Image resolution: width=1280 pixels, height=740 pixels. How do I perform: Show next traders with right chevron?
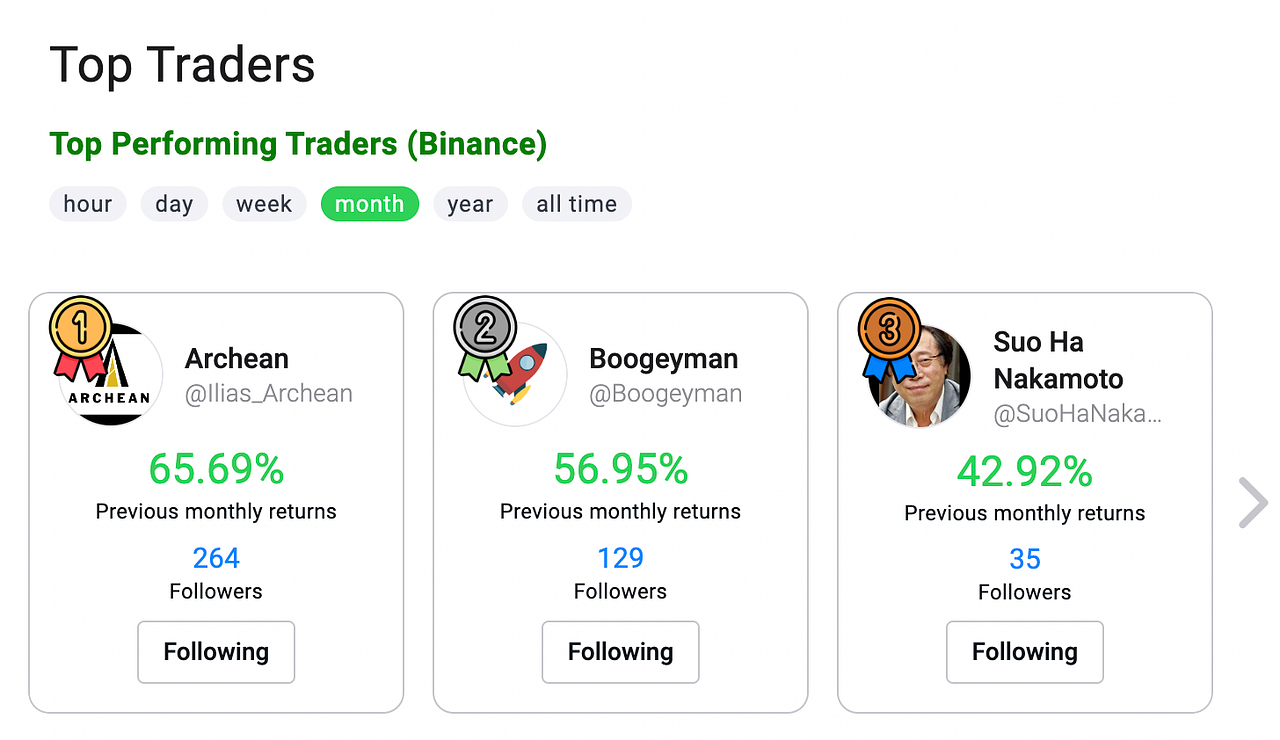point(1252,502)
